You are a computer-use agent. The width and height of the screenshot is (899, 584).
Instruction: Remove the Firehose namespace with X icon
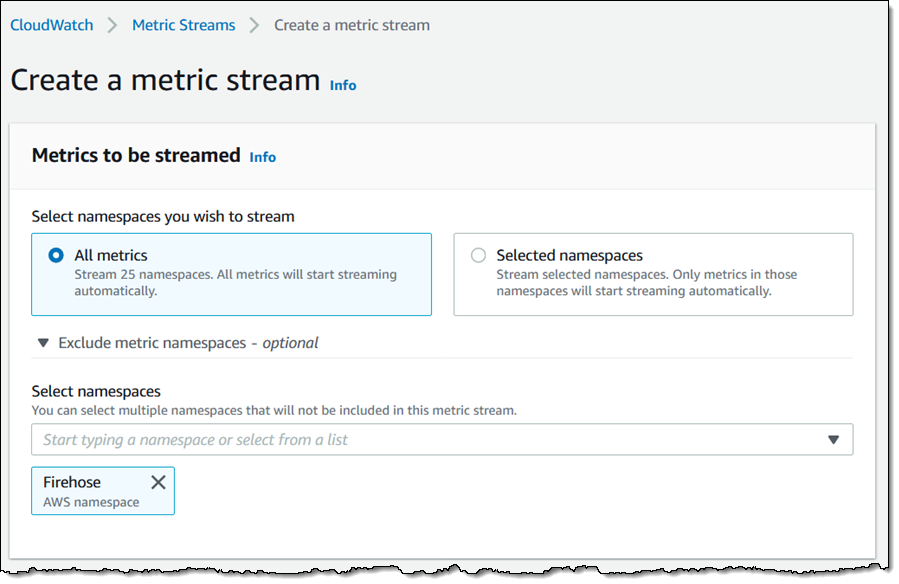(158, 482)
